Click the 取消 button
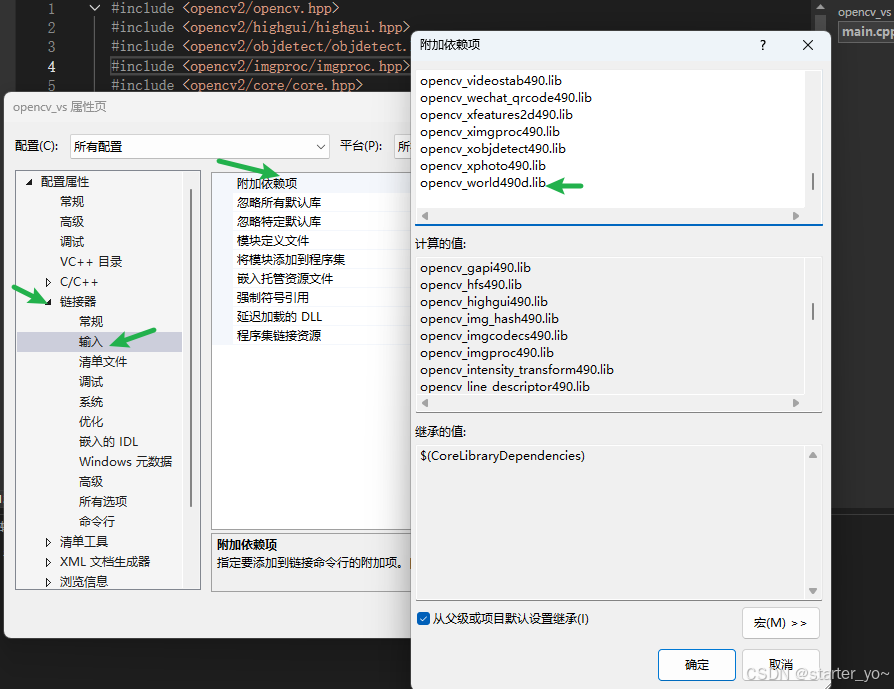Image resolution: width=894 pixels, height=689 pixels. tap(781, 664)
